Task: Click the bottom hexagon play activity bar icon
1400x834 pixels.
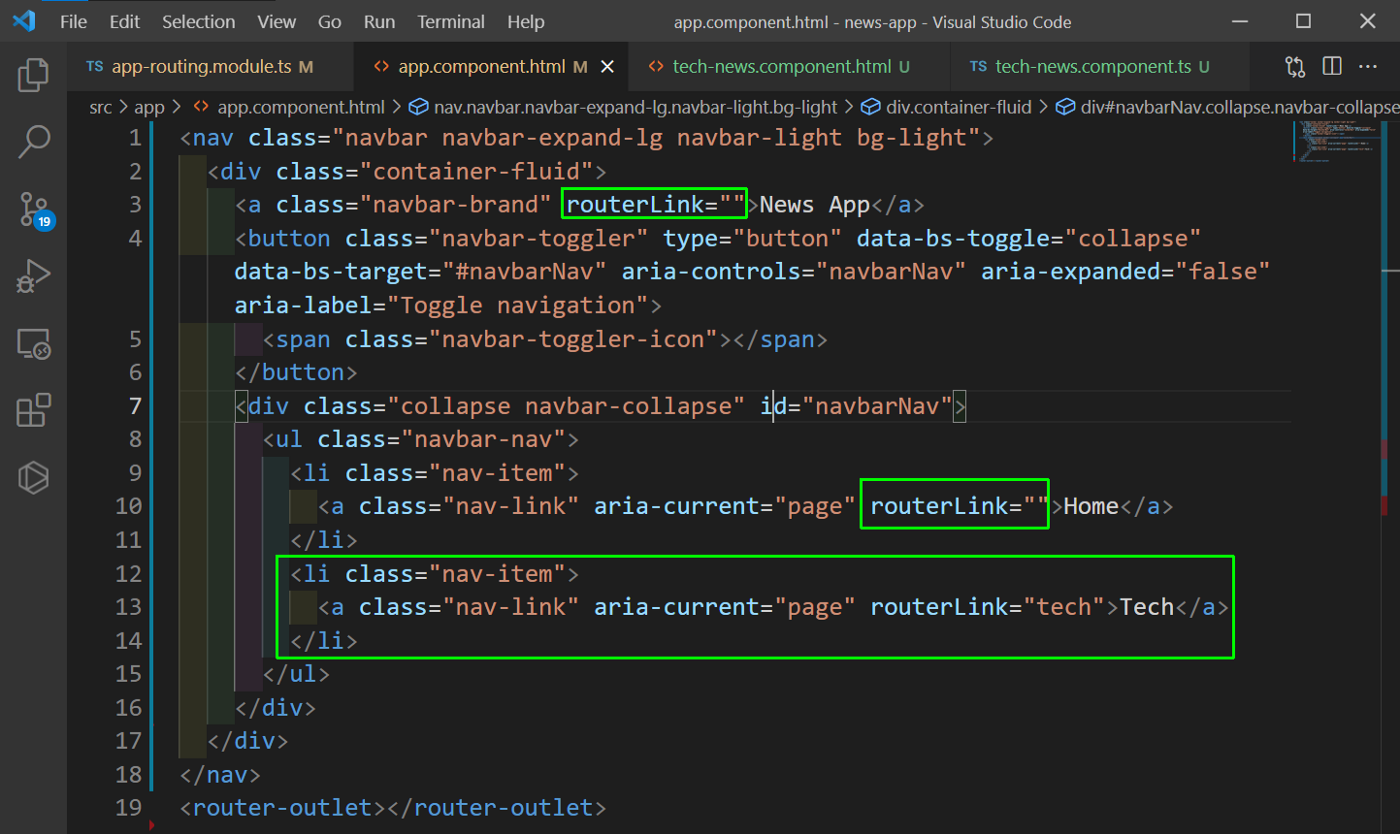Action: point(33,477)
